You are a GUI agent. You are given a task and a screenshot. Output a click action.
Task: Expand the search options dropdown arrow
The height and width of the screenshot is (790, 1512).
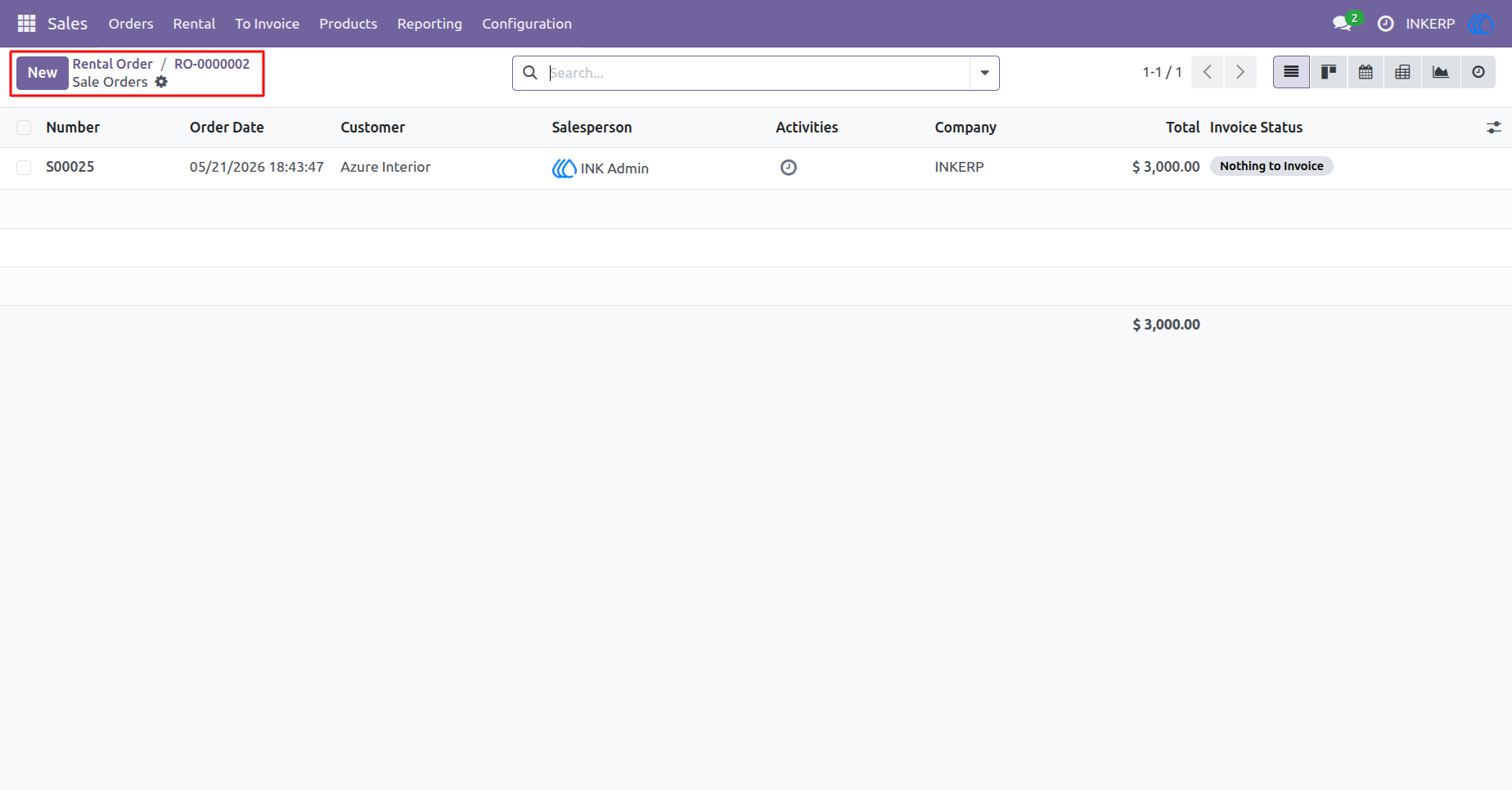[x=984, y=73]
